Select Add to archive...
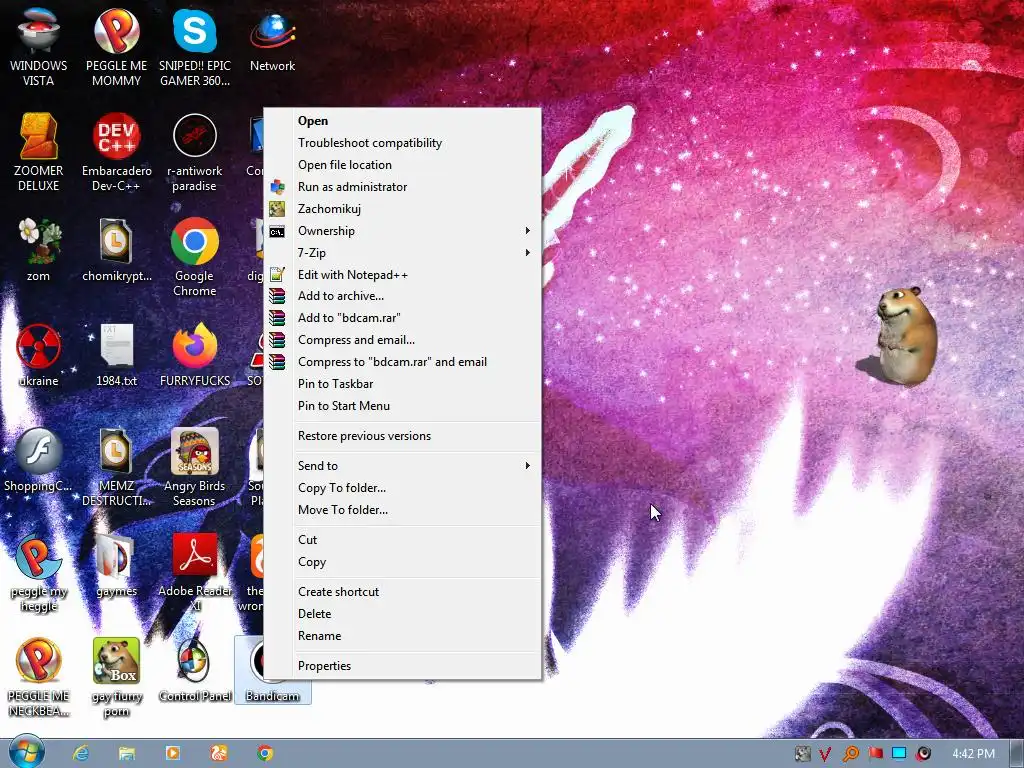The image size is (1024, 768). pyautogui.click(x=402, y=296)
